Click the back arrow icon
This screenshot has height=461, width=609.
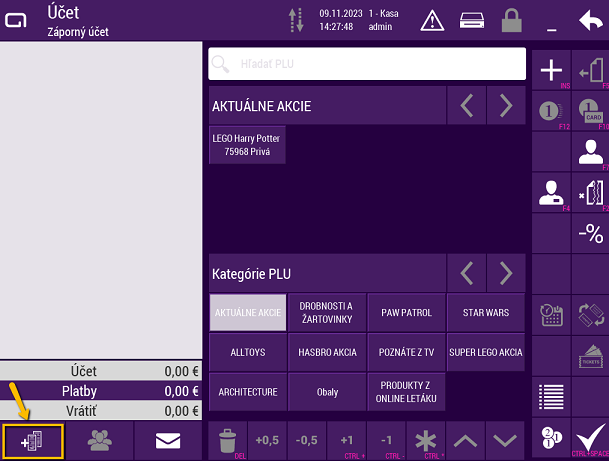(x=590, y=20)
